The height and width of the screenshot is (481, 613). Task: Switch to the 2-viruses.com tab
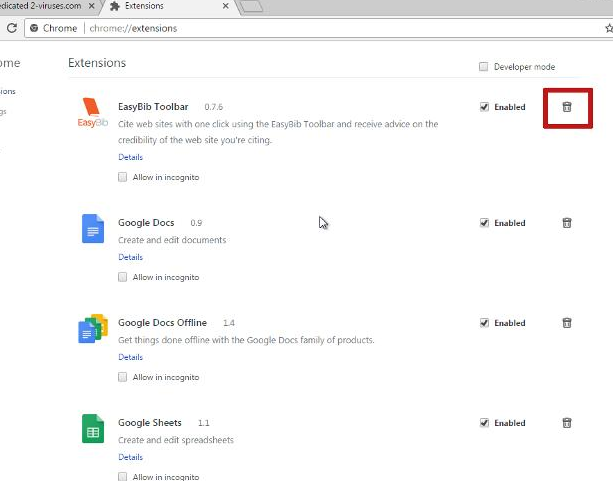45,6
